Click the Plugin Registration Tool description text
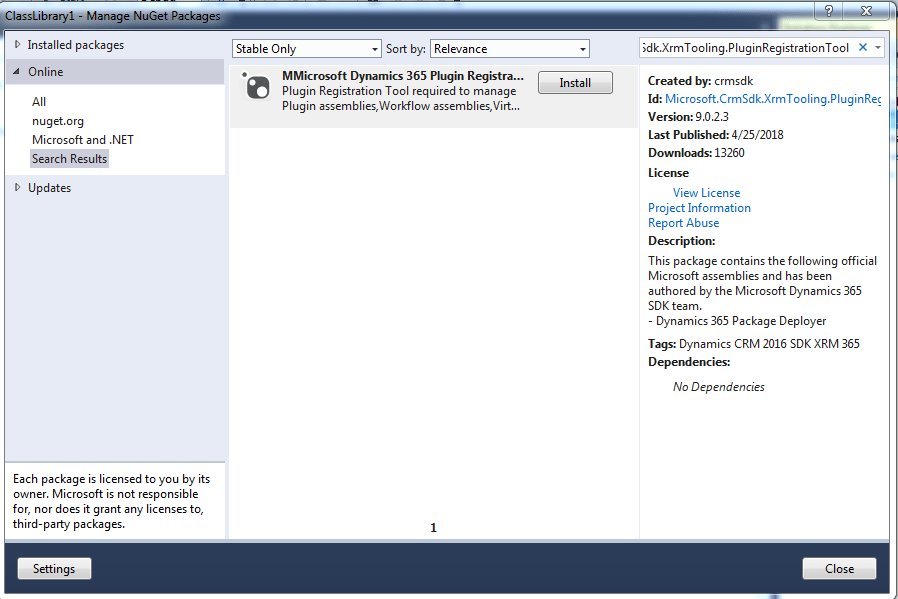The width and height of the screenshot is (898, 599). coord(401,98)
